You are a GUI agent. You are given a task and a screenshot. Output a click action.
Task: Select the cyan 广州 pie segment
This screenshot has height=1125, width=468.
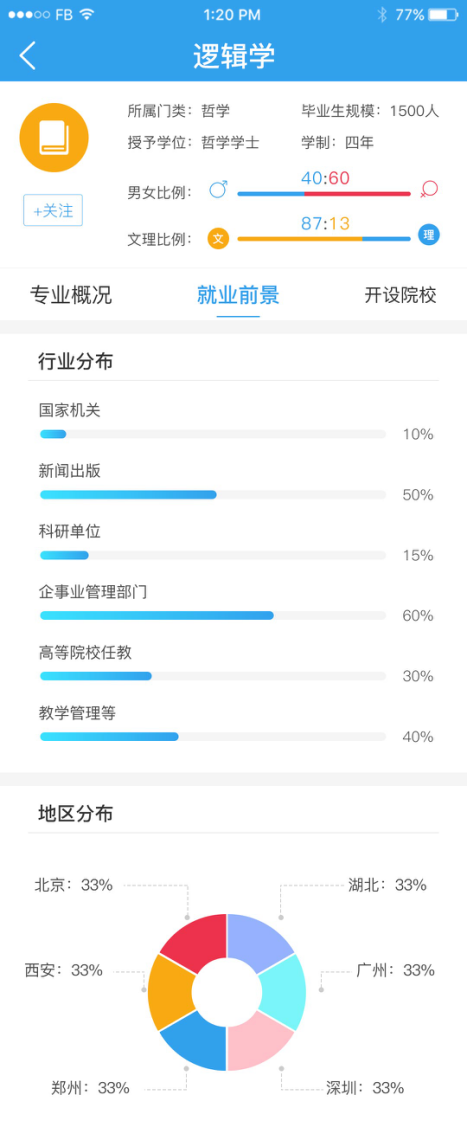(283, 992)
